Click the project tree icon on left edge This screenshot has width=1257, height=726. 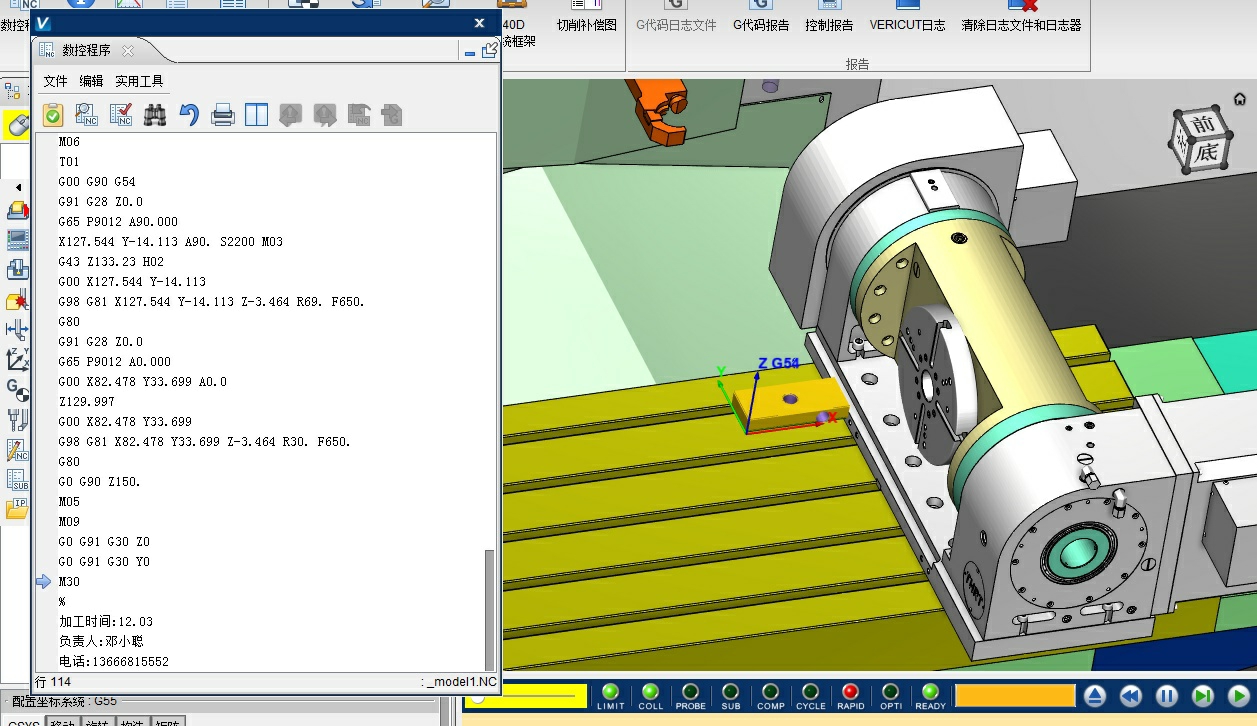[13, 91]
